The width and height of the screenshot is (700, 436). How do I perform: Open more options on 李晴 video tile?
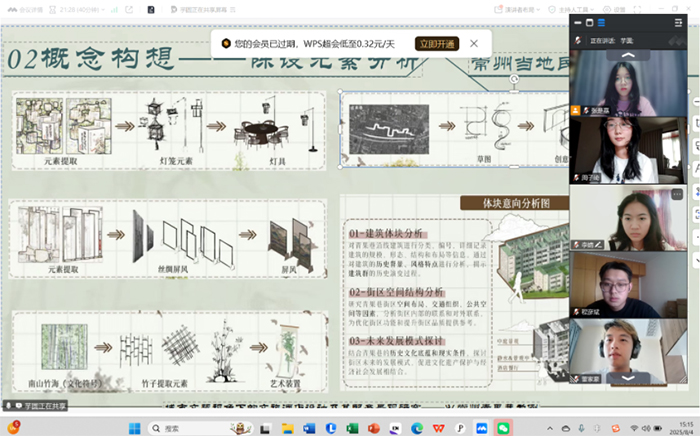(677, 194)
